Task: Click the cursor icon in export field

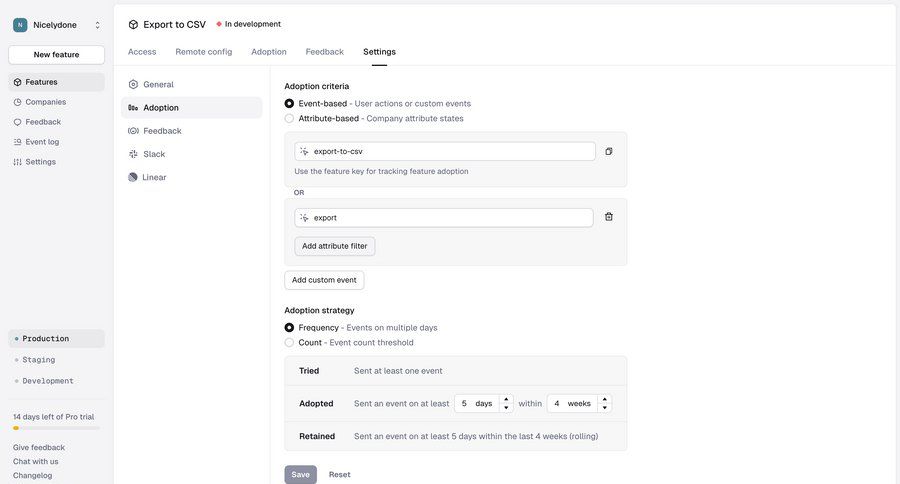Action: [304, 218]
